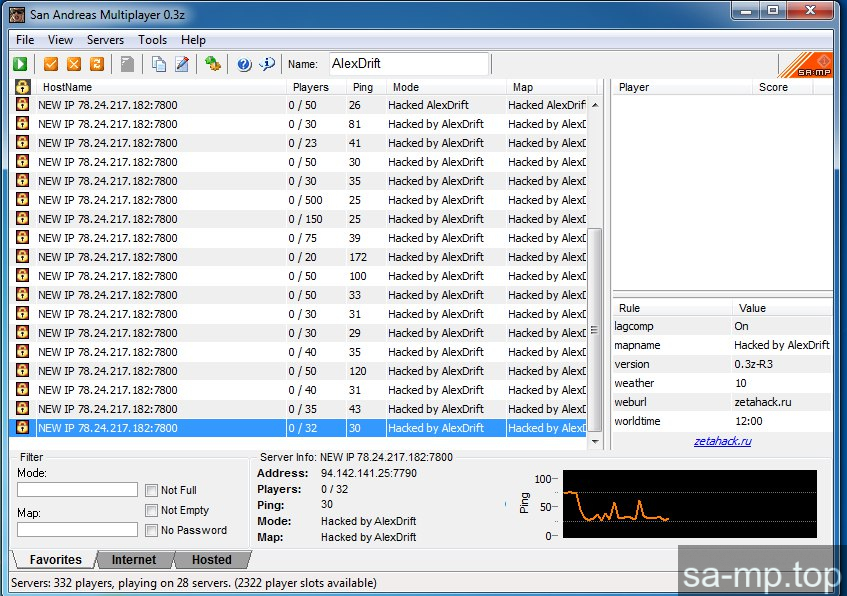Click the orange checkmark Add Server icon
Image resolution: width=847 pixels, height=596 pixels.
pos(51,64)
